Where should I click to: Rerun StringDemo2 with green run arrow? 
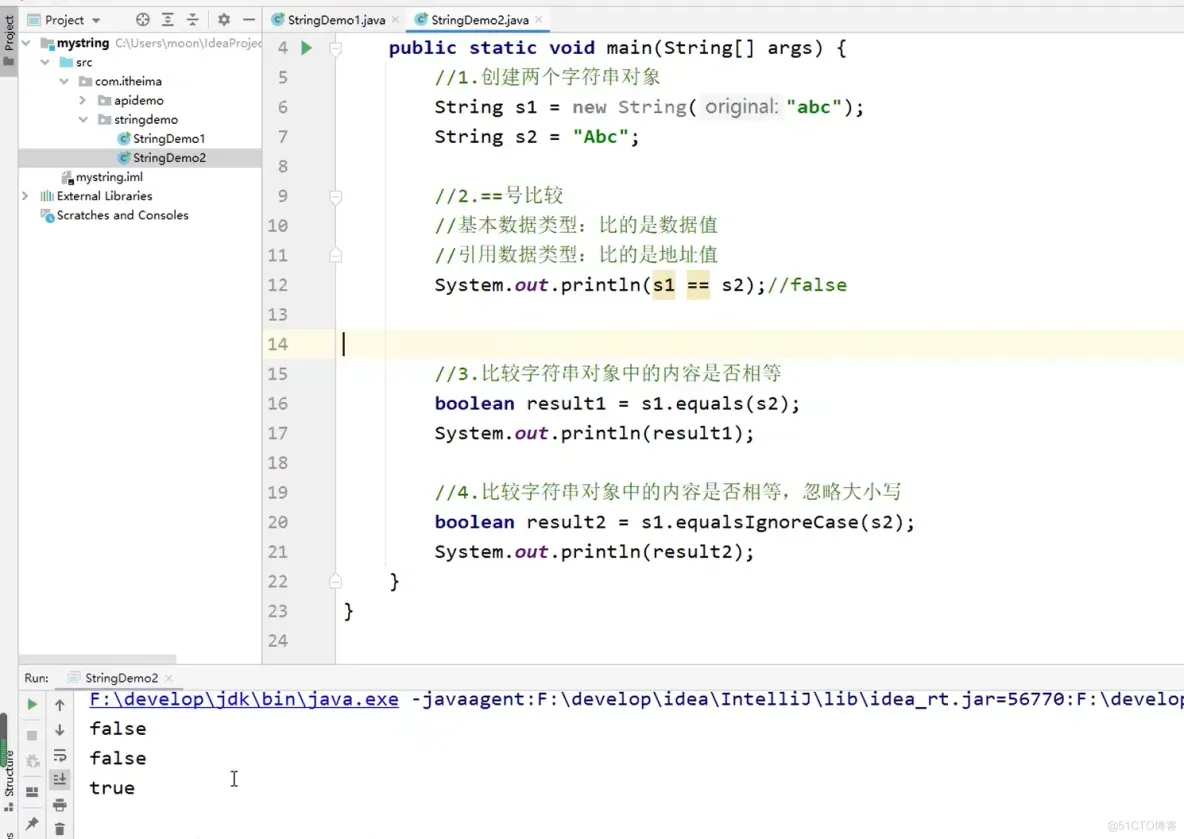click(32, 705)
